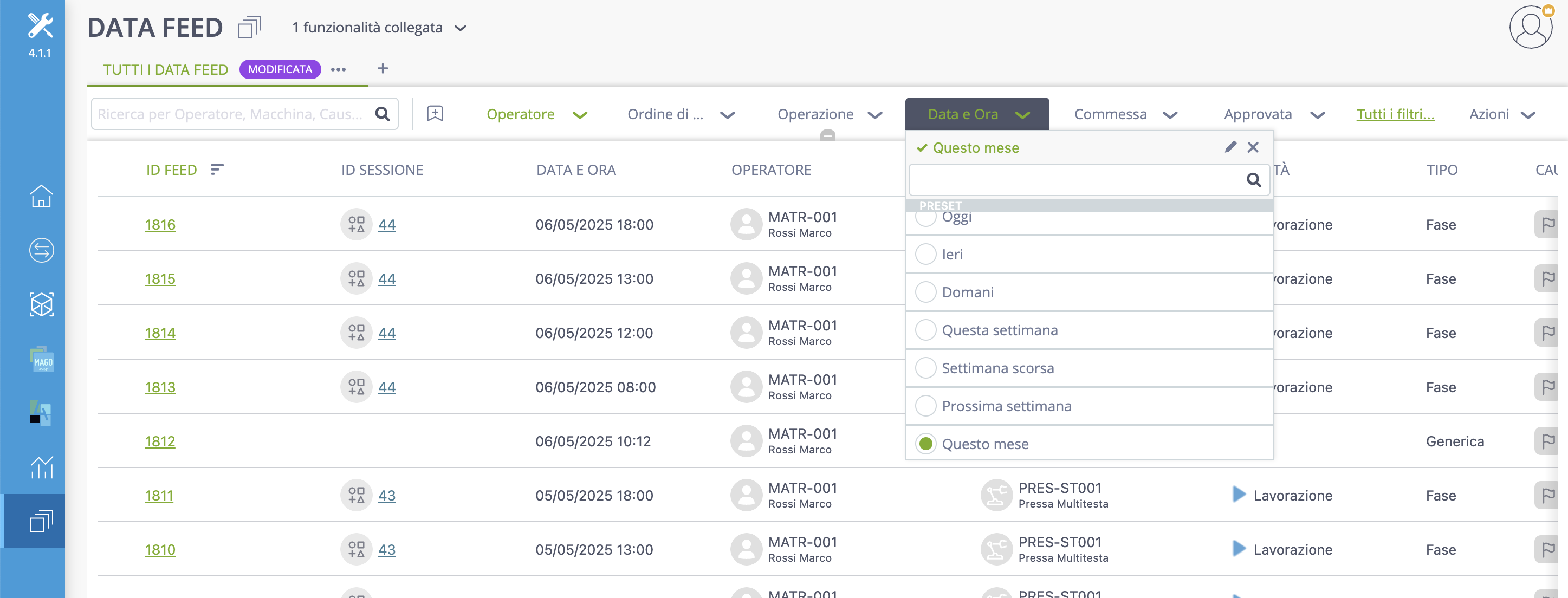
Task: Open the Home icon in sidebar
Action: (x=41, y=196)
